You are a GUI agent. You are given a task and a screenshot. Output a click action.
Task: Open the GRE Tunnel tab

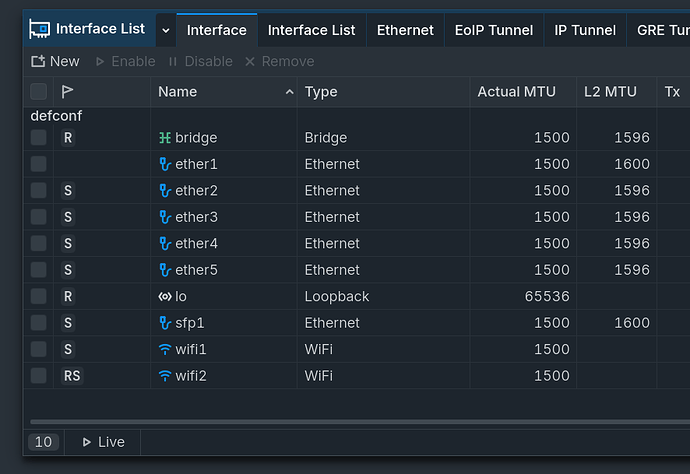point(658,30)
